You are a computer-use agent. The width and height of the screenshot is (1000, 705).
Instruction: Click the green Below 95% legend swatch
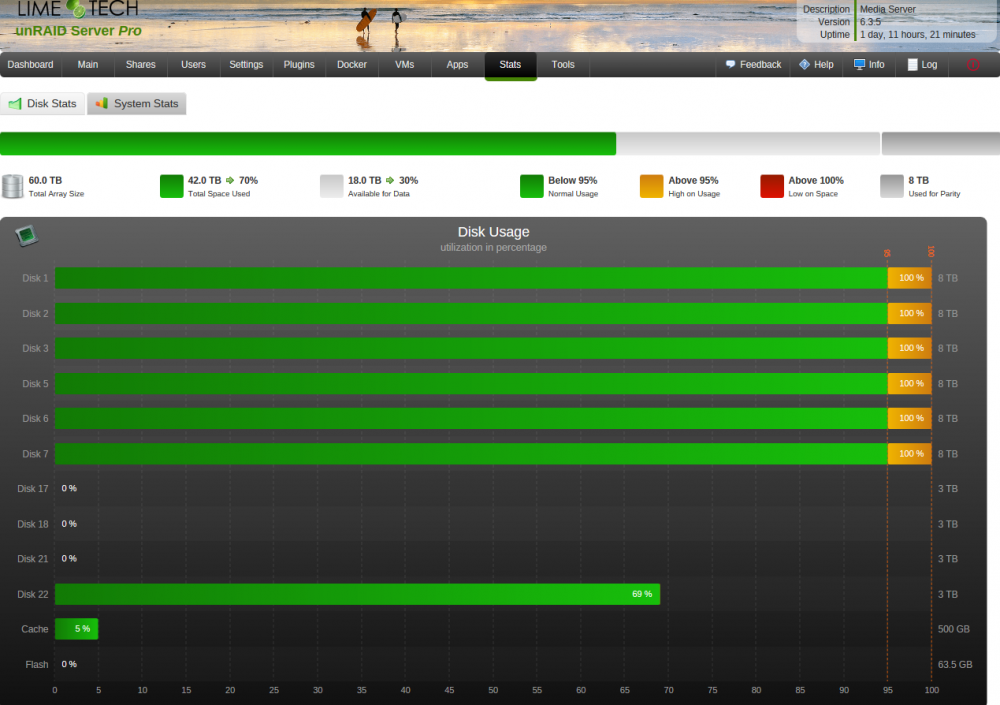click(532, 186)
